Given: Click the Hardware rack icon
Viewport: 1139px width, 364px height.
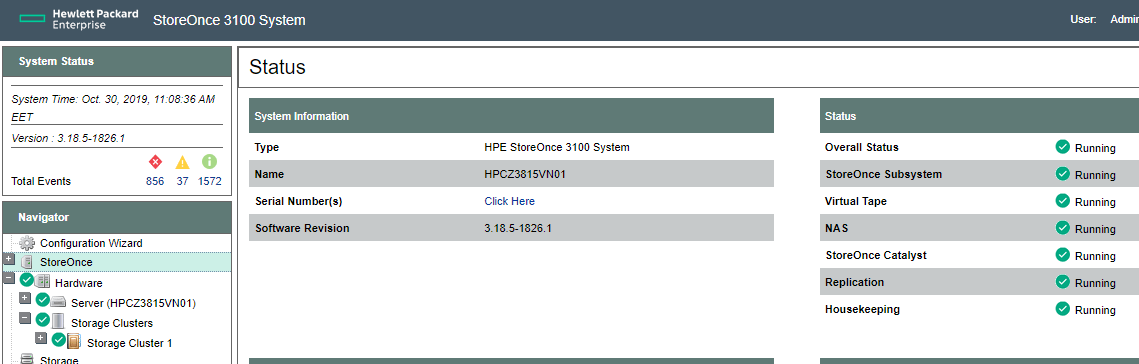Looking at the screenshot, I should [42, 282].
